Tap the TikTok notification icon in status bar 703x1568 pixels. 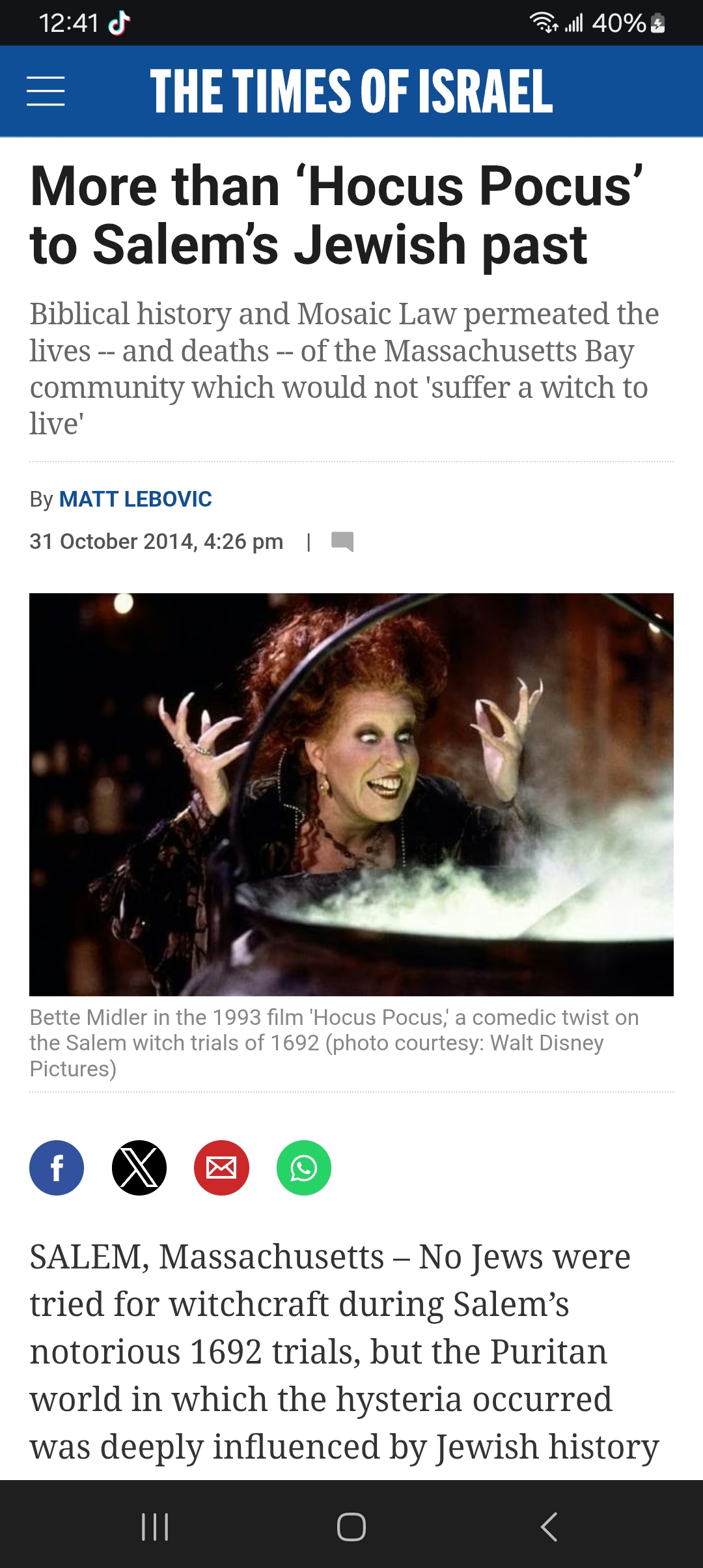[119, 23]
